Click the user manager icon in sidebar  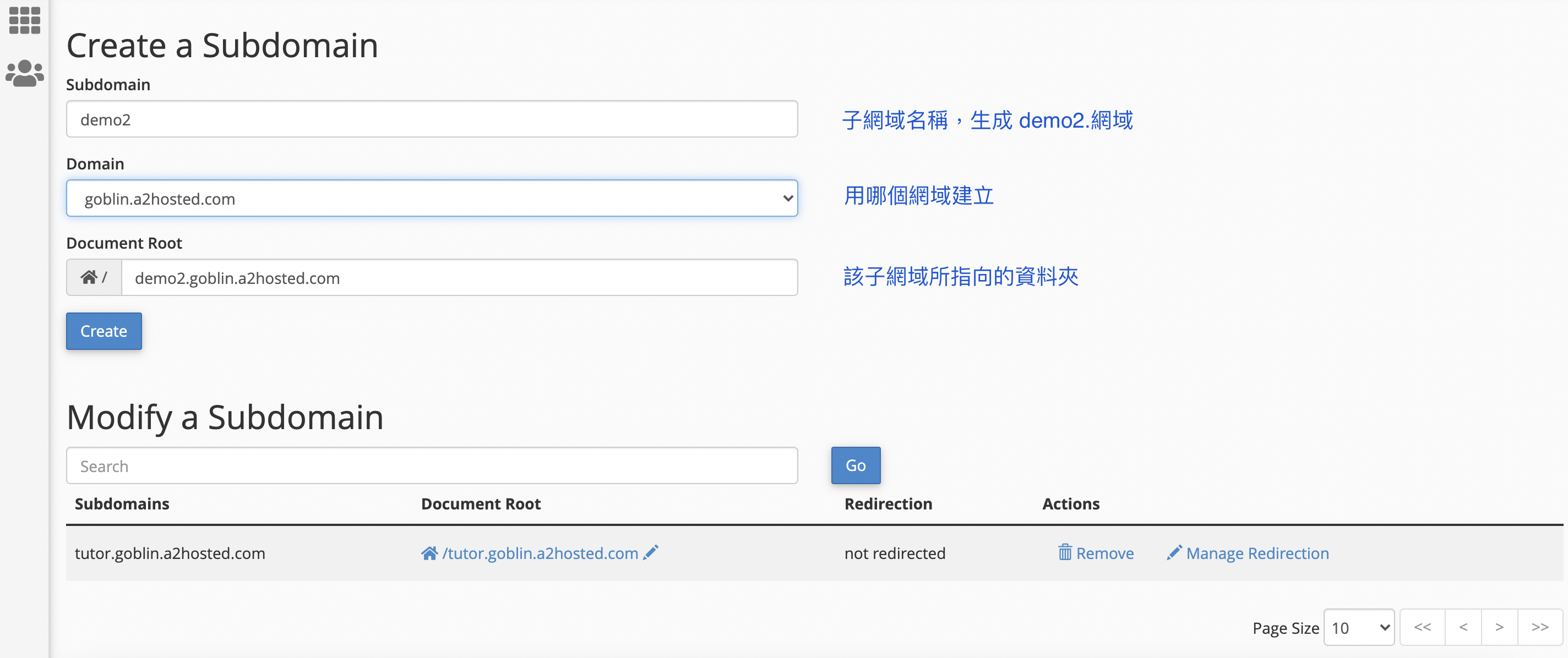24,73
